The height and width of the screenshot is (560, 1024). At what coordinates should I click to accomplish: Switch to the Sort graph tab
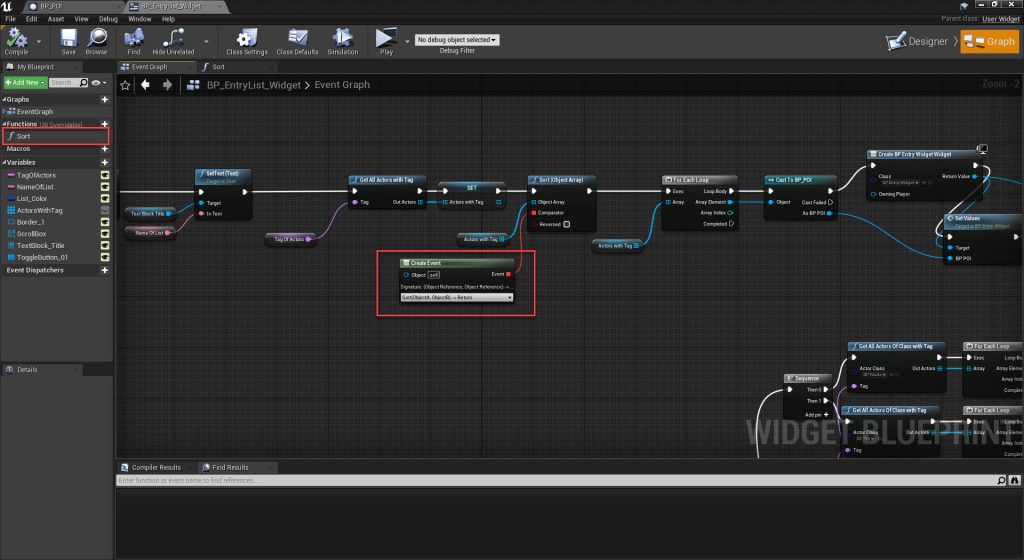click(x=217, y=67)
